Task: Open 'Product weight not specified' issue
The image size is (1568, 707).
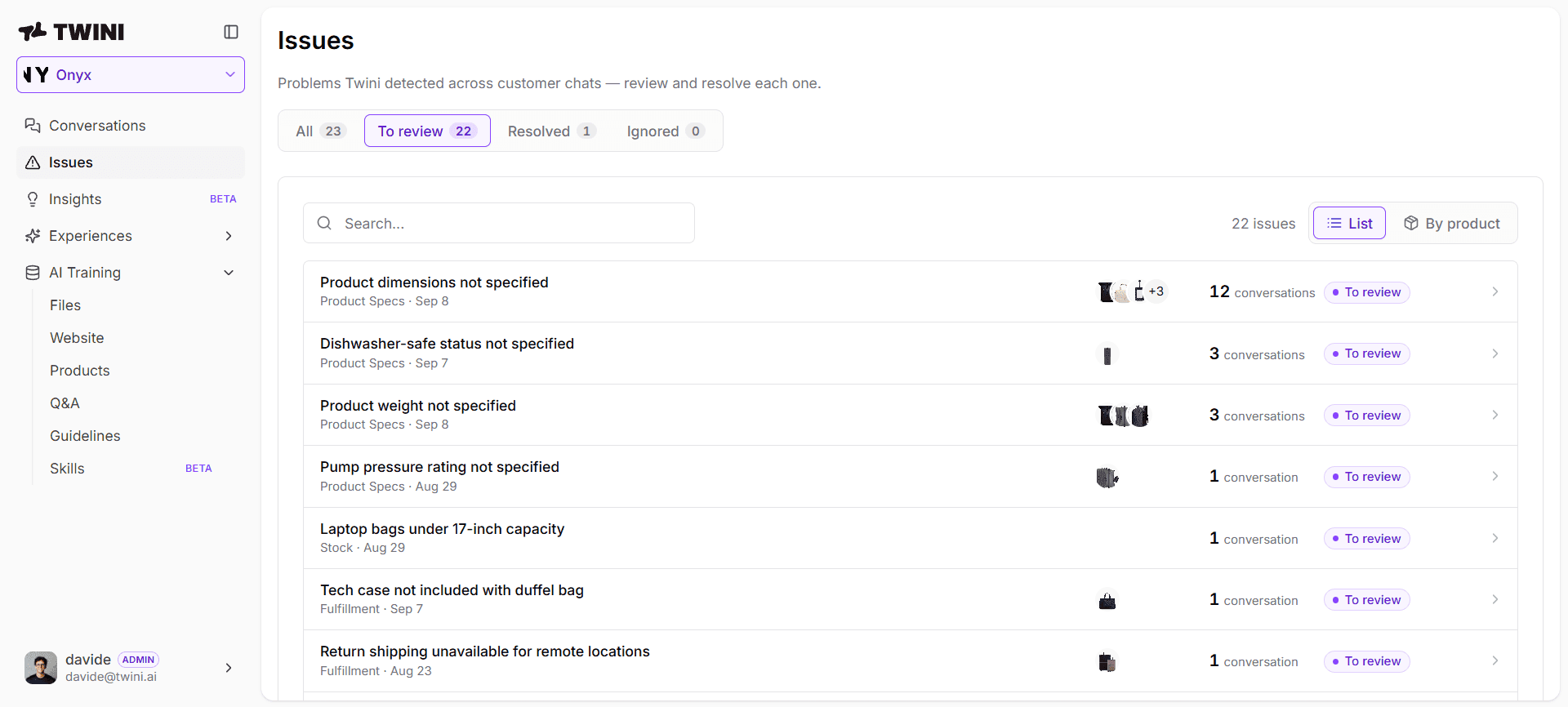Action: (910, 415)
